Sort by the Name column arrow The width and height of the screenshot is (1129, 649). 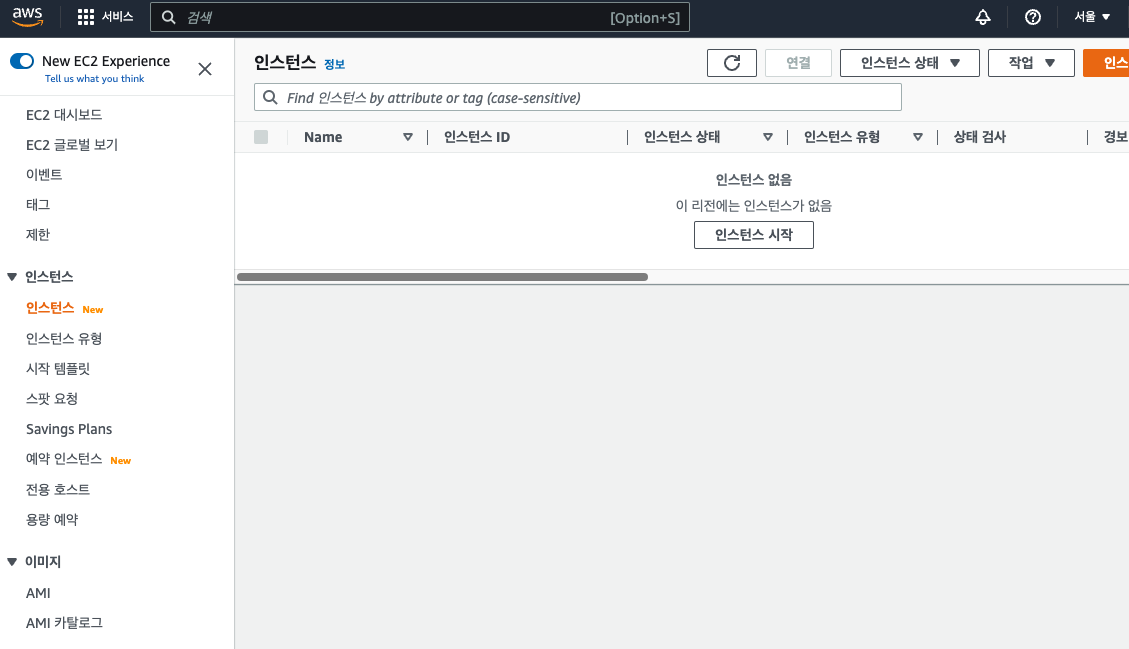(x=408, y=137)
